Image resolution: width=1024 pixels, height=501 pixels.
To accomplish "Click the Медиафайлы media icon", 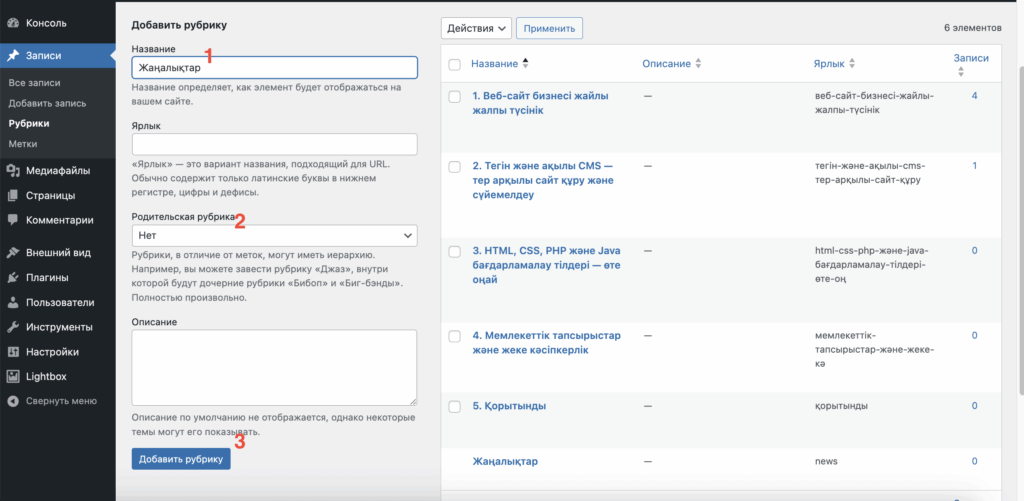I will [13, 171].
